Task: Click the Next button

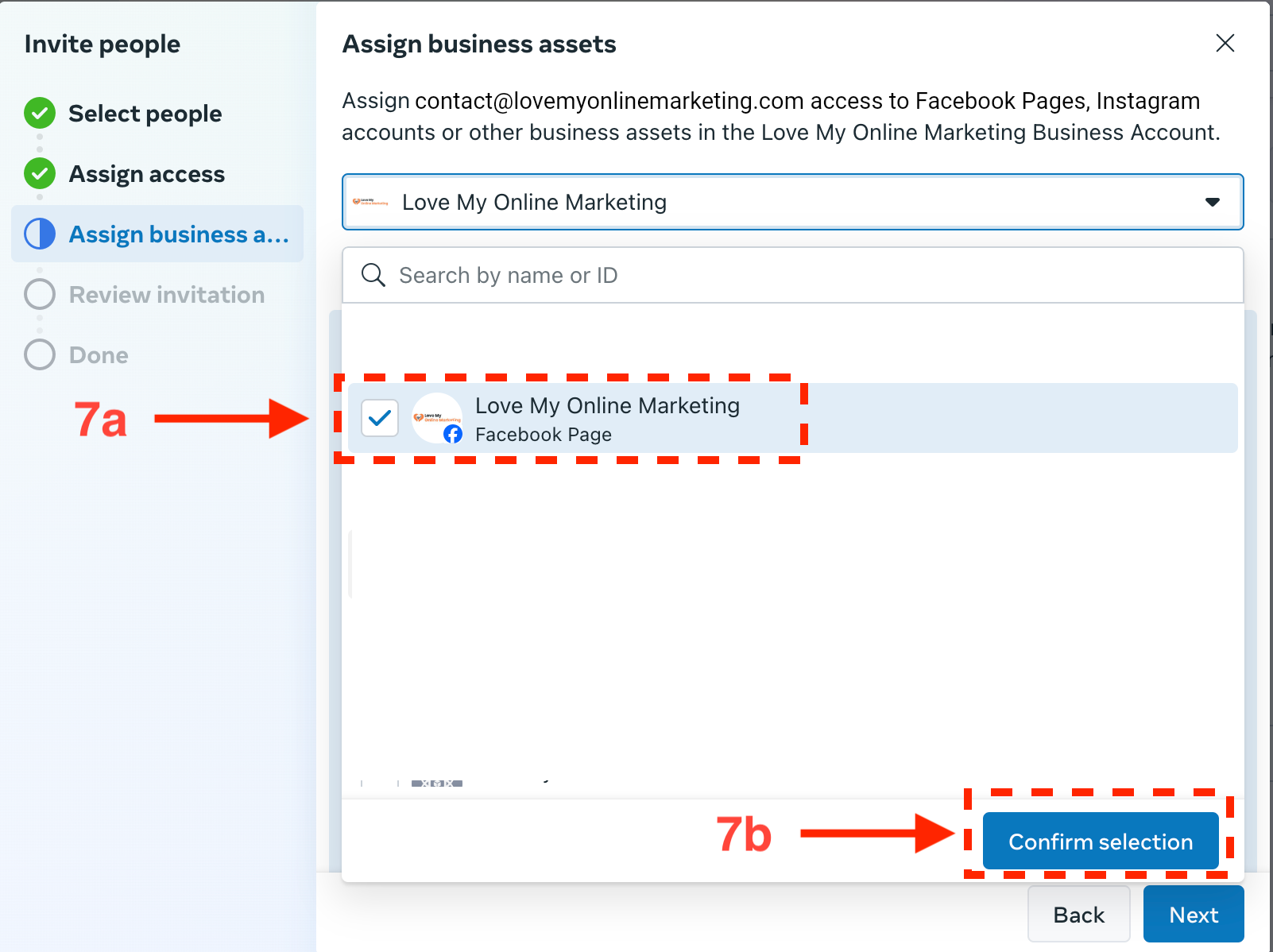Action: [x=1193, y=914]
